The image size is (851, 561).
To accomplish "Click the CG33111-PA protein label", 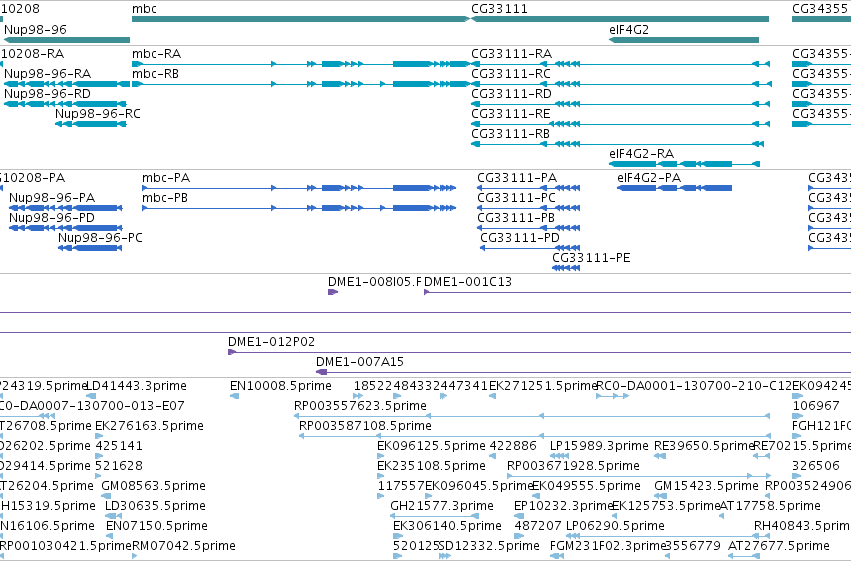I will tap(517, 178).
